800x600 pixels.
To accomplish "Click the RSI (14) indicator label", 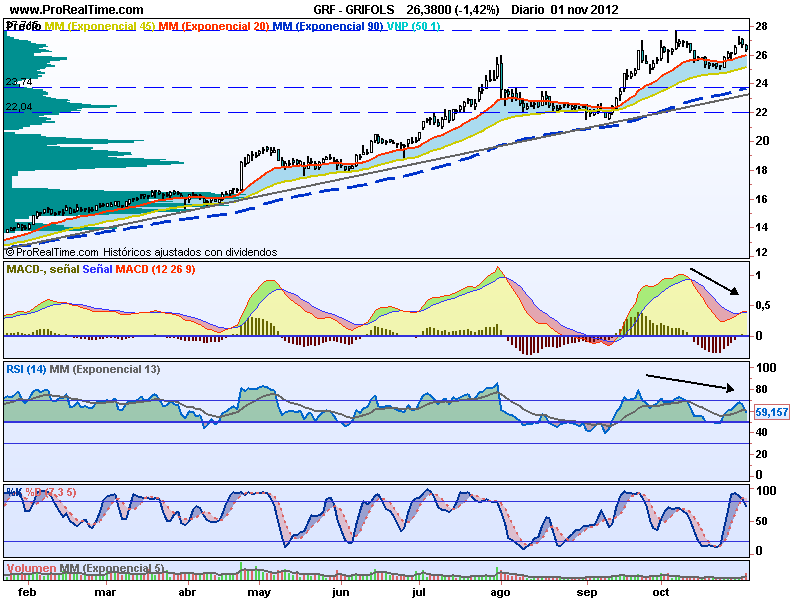I will tap(26, 370).
